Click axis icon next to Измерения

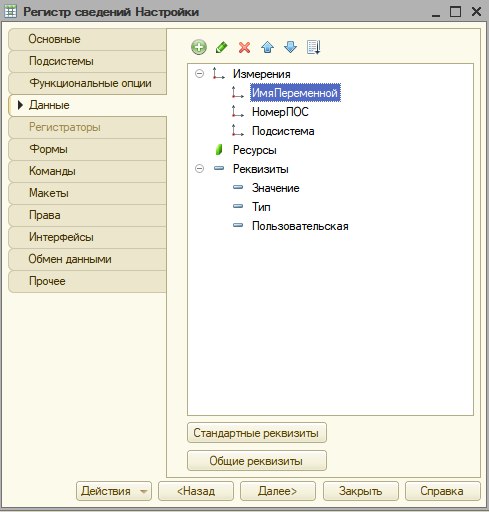tap(218, 73)
